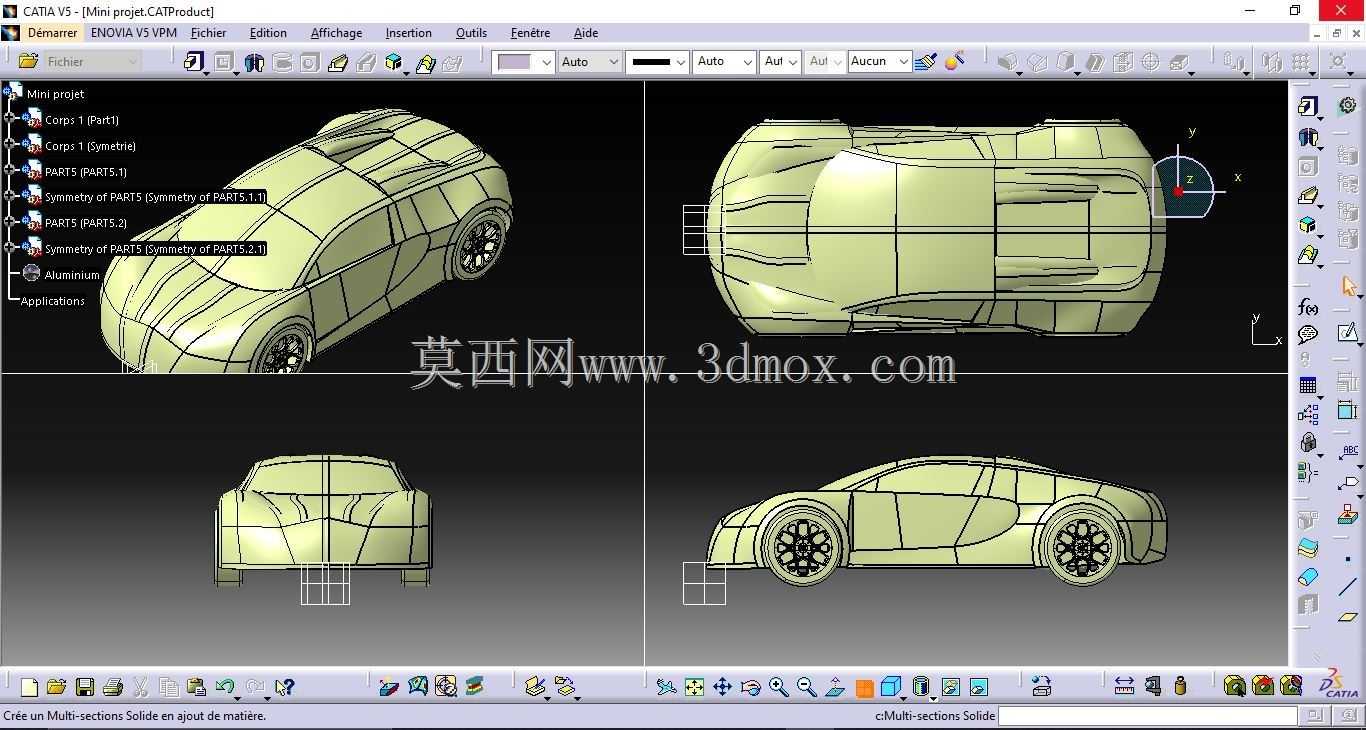This screenshot has height=730, width=1366.
Task: Create a Line using the line icon
Action: (x=1348, y=587)
